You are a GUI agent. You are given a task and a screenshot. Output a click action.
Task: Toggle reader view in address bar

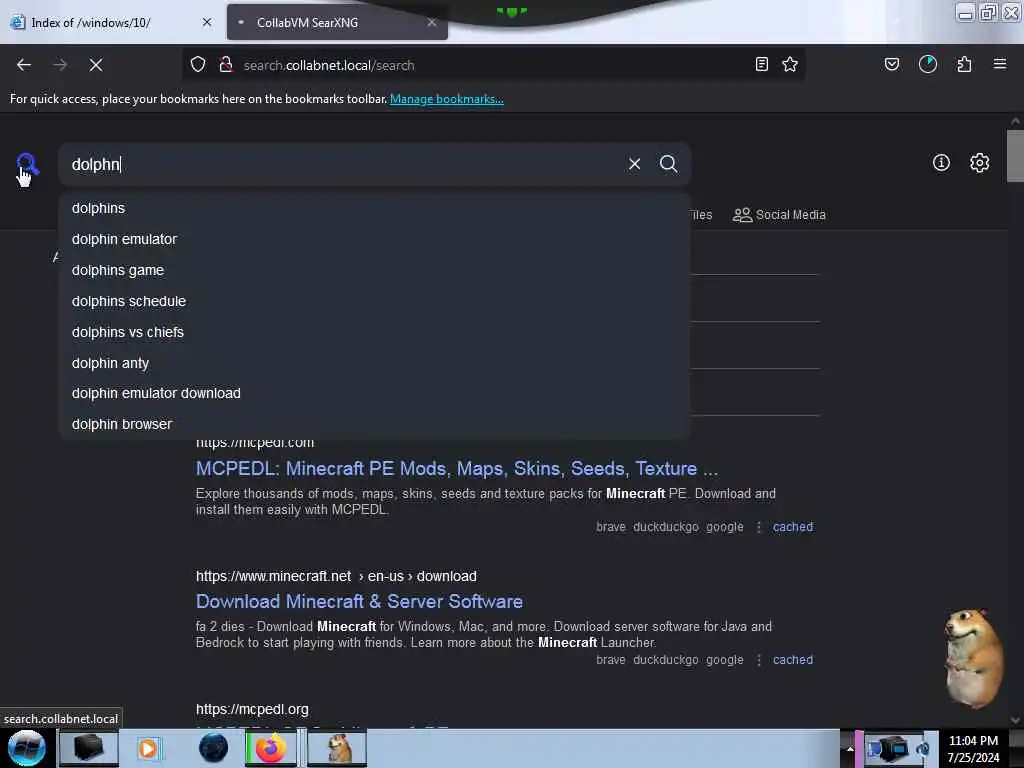(x=761, y=65)
